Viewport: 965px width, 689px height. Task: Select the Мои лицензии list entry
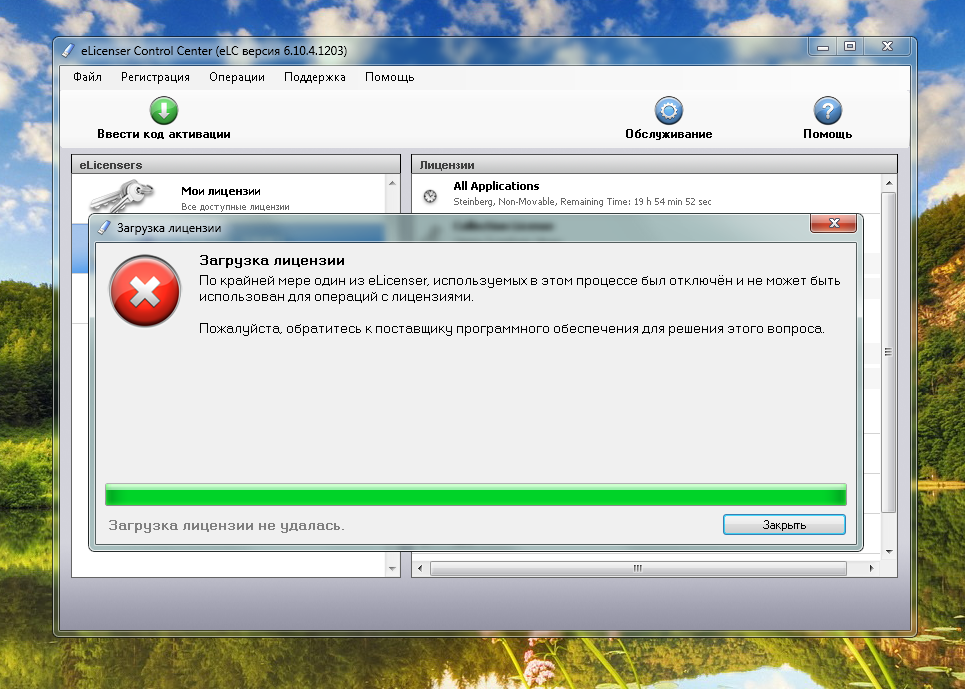tap(229, 194)
